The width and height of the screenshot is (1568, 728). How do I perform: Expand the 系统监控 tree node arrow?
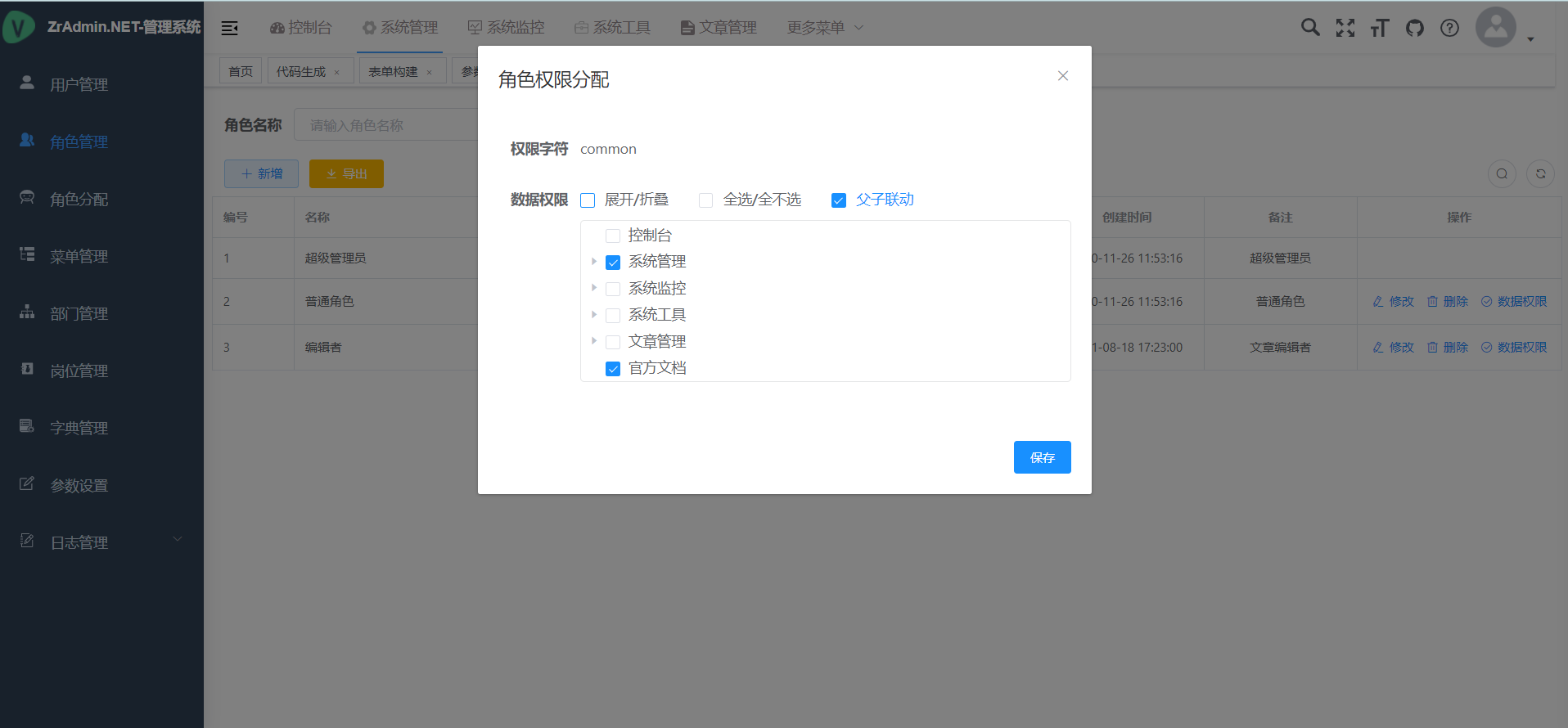click(594, 288)
